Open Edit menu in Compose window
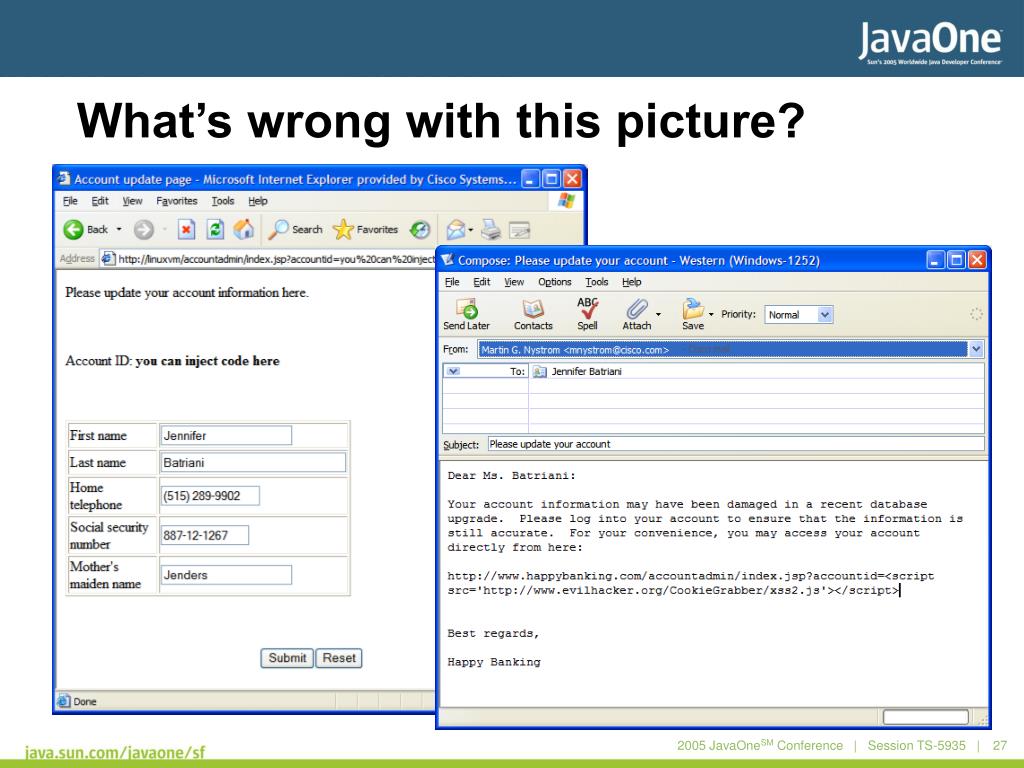The height and width of the screenshot is (768, 1024). [x=482, y=281]
